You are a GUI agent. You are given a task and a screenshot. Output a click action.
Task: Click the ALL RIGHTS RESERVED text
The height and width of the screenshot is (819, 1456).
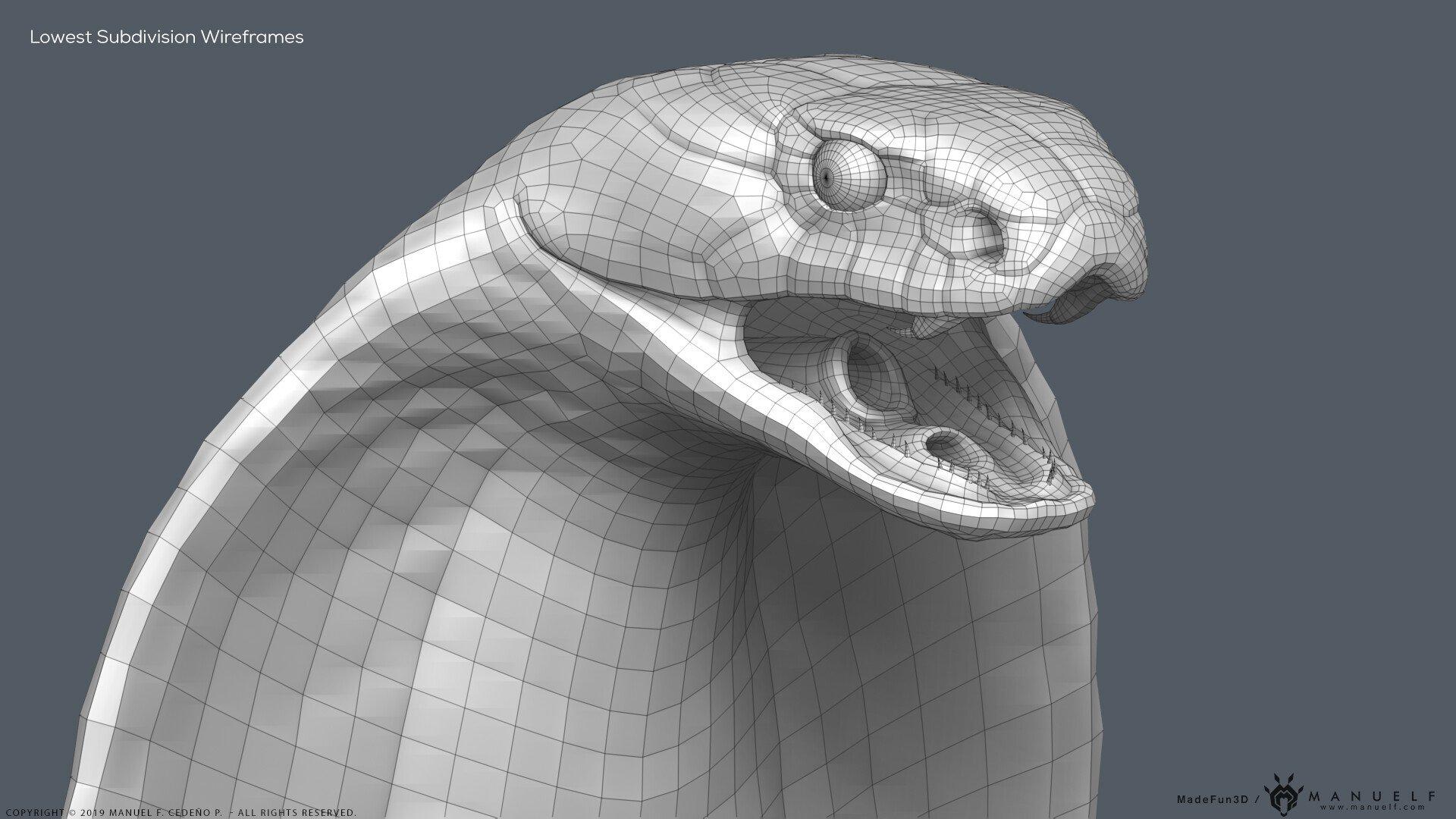[x=297, y=813]
